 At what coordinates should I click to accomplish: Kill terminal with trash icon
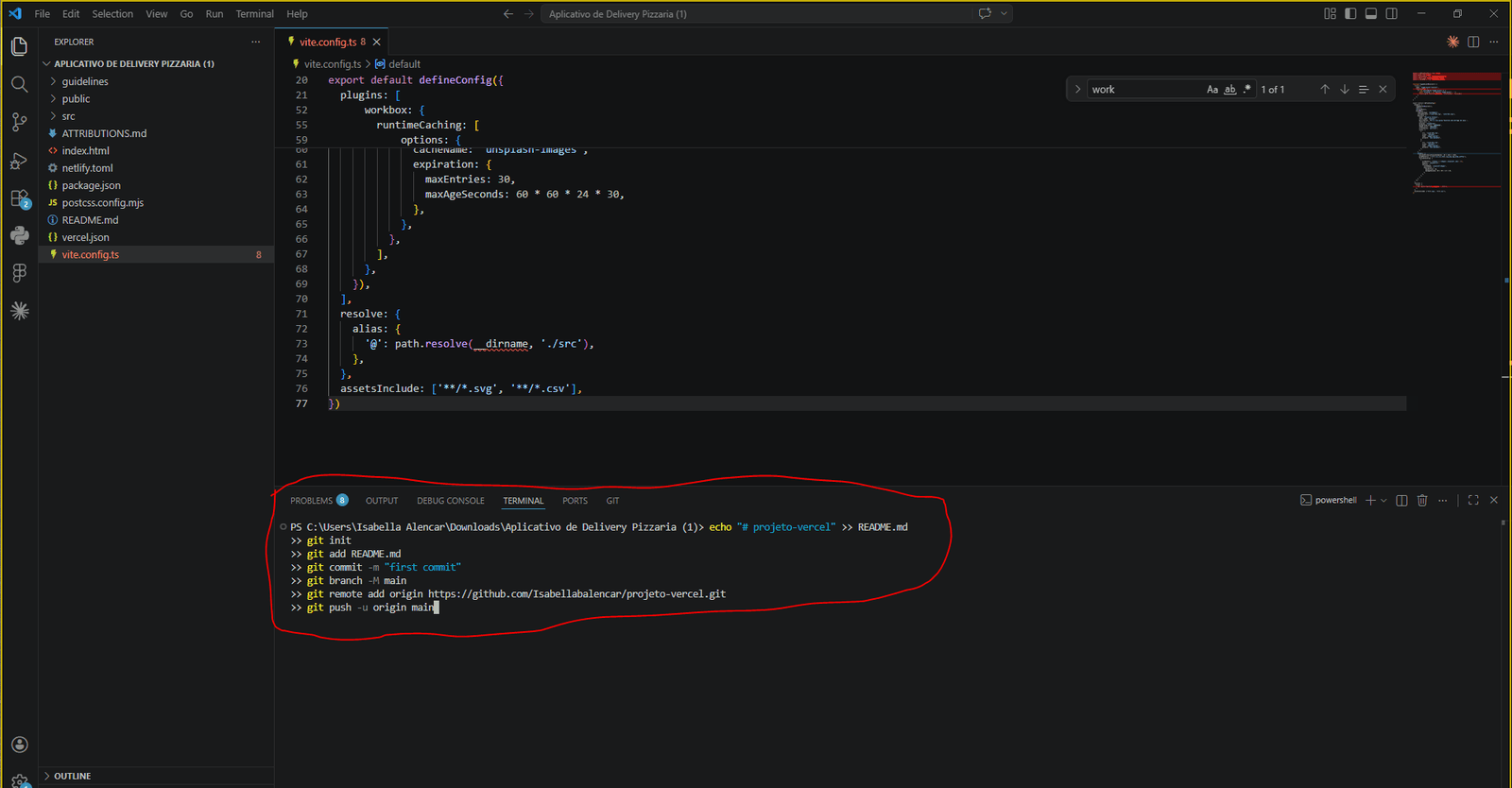click(1422, 501)
